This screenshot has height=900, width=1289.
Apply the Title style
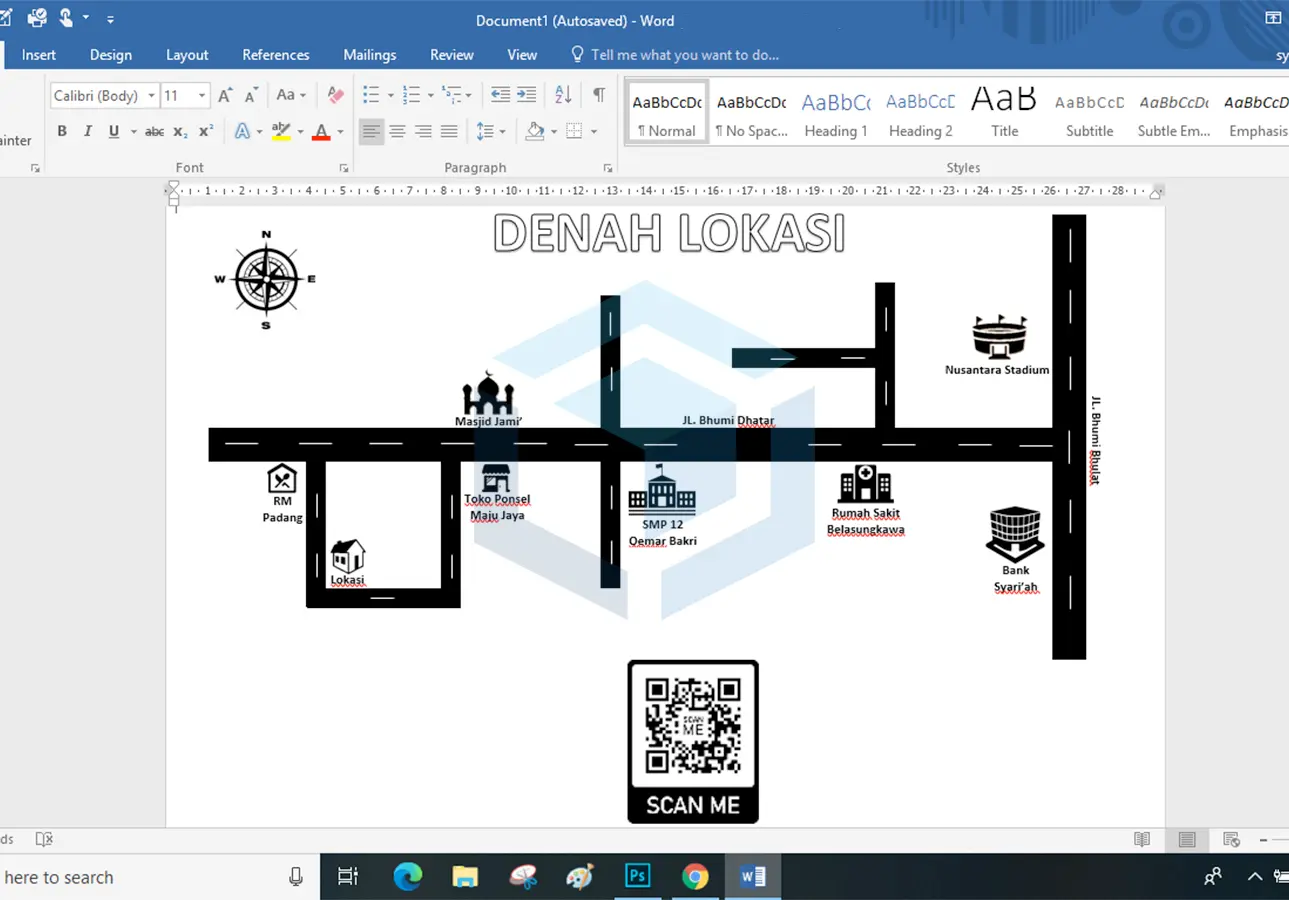click(1005, 113)
